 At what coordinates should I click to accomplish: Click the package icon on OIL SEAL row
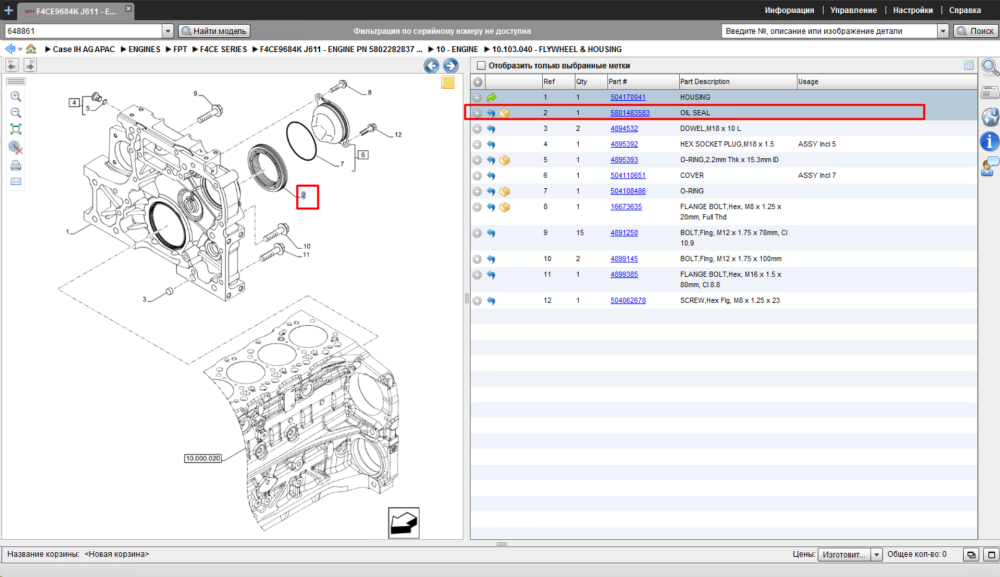(504, 113)
